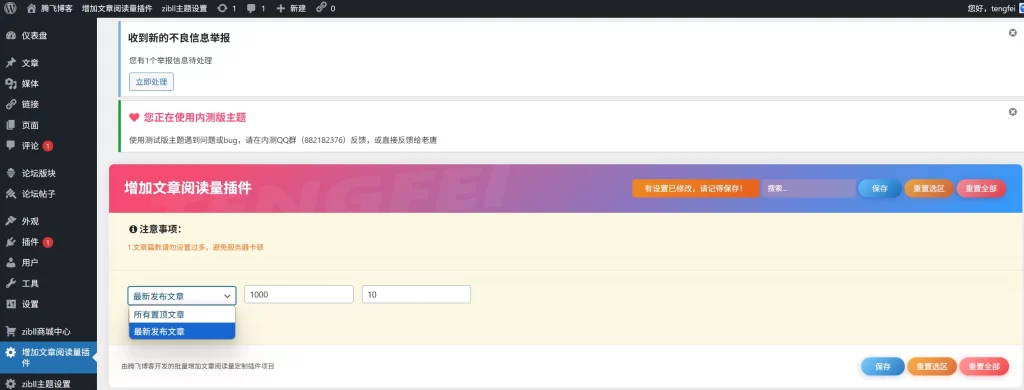Open the link icon counter in admin bar
The width and height of the screenshot is (1024, 390).
tap(321, 8)
